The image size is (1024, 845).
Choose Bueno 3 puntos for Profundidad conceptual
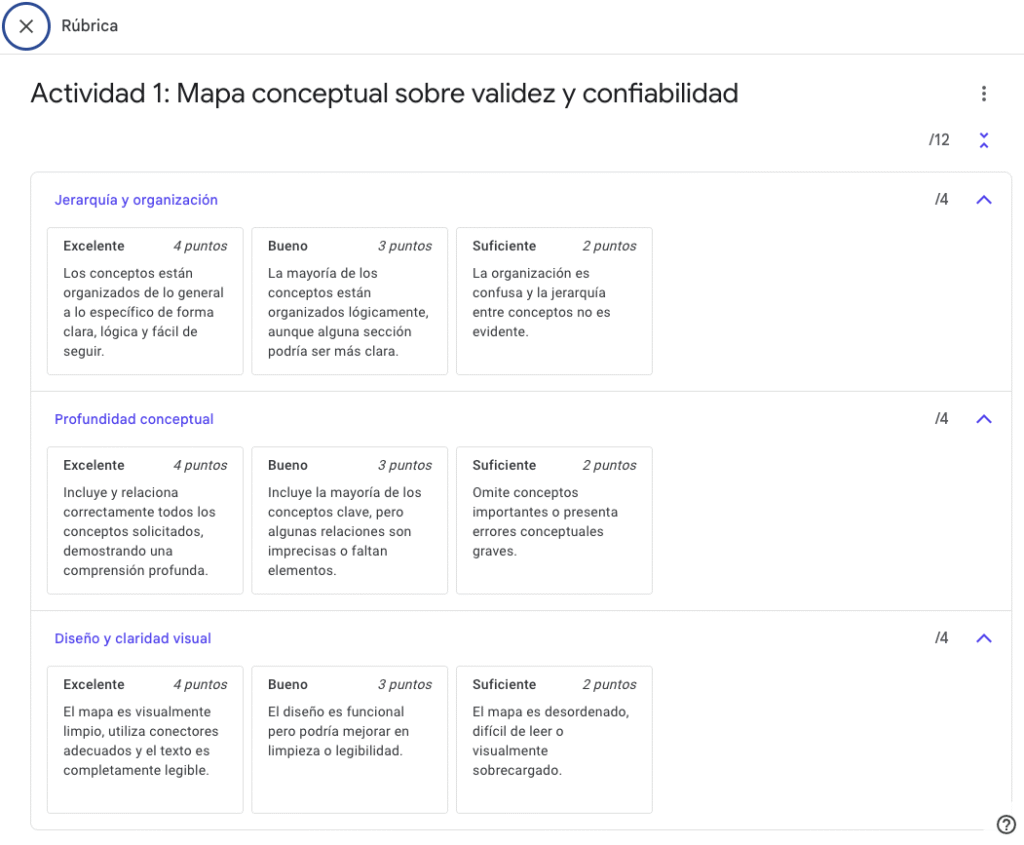point(349,520)
